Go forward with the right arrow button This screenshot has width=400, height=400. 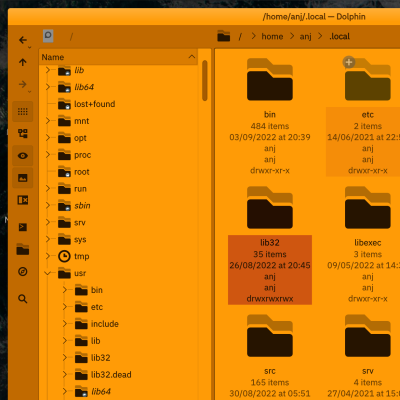[23, 84]
